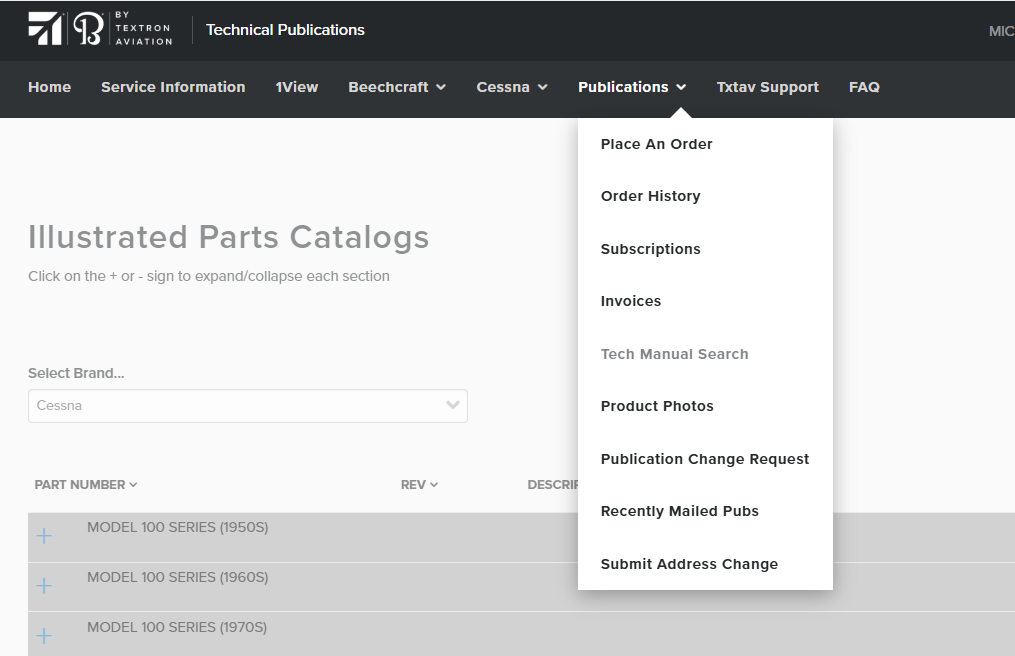1015x656 pixels.
Task: Click the "Select Brand..." label
Action: click(x=76, y=373)
